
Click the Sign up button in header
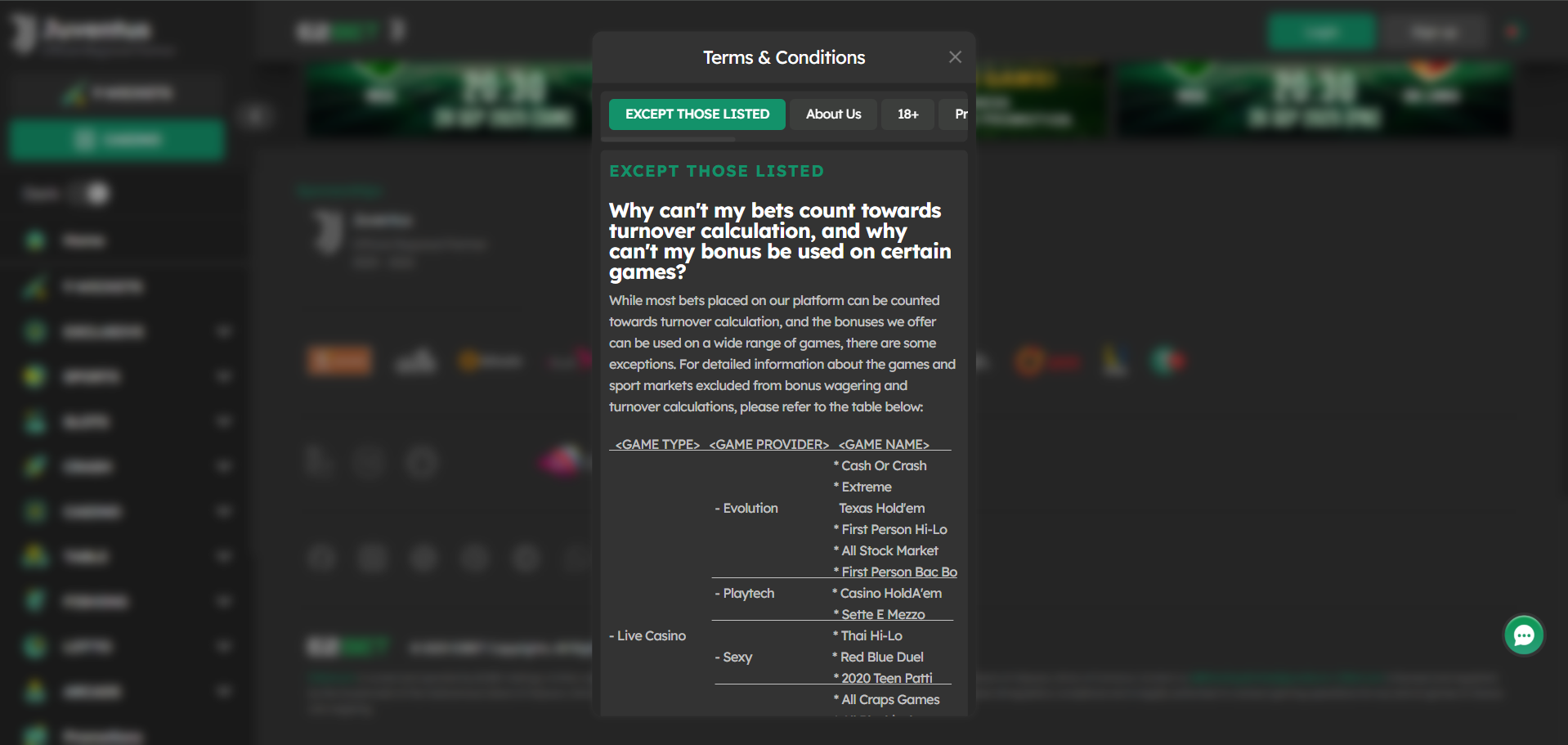1434,32
